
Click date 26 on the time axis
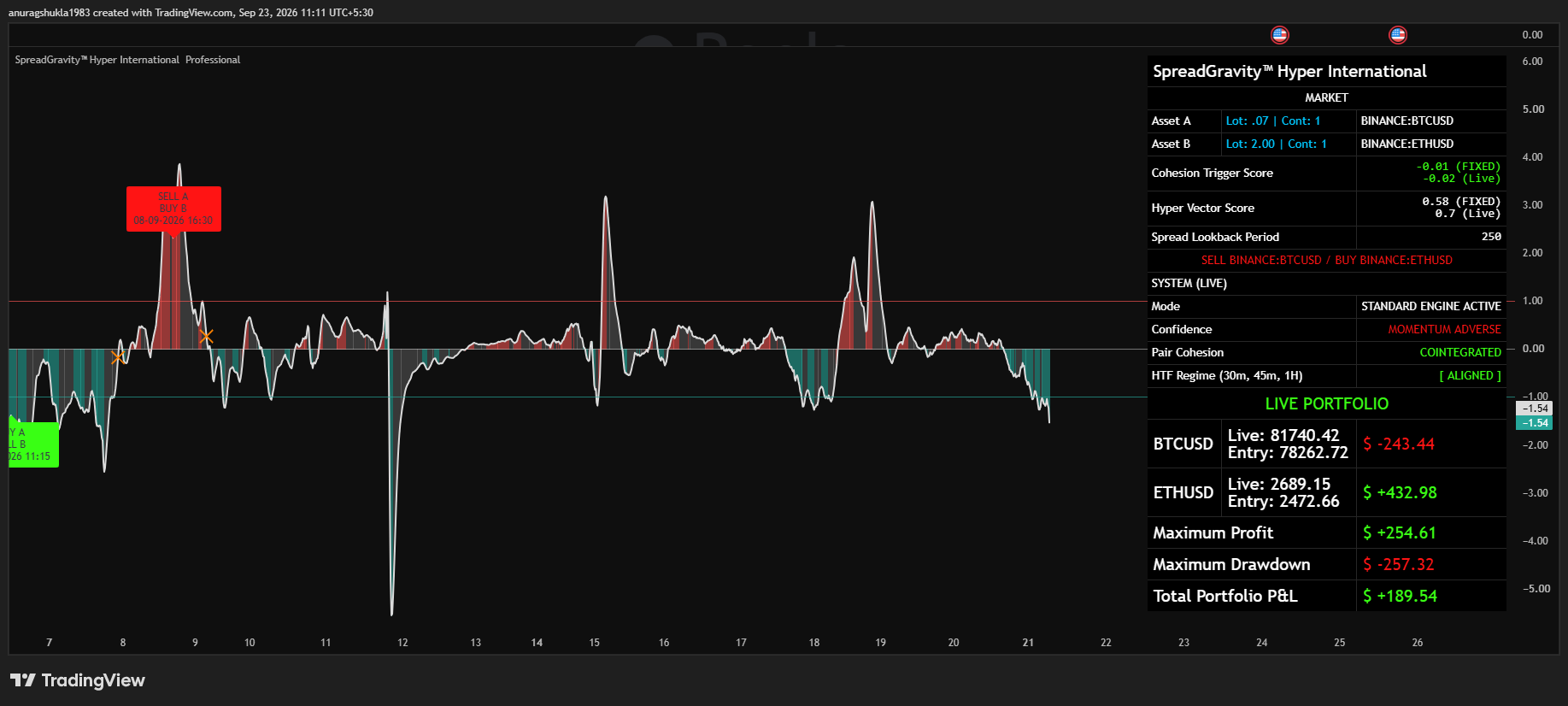pyautogui.click(x=1418, y=643)
